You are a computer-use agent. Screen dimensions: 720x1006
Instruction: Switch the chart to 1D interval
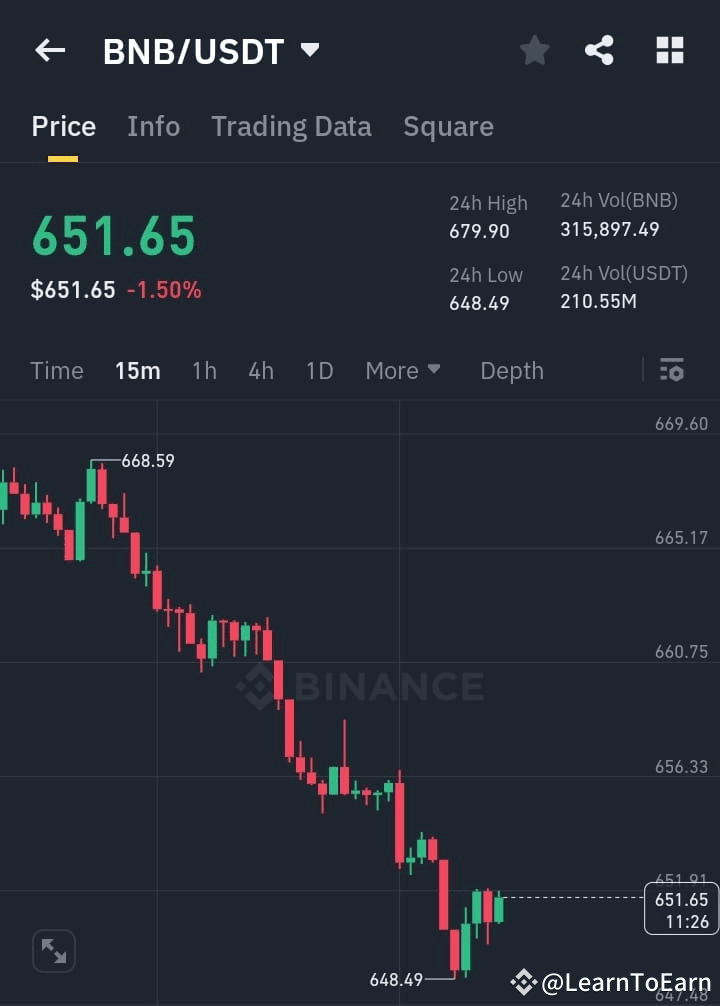[319, 370]
